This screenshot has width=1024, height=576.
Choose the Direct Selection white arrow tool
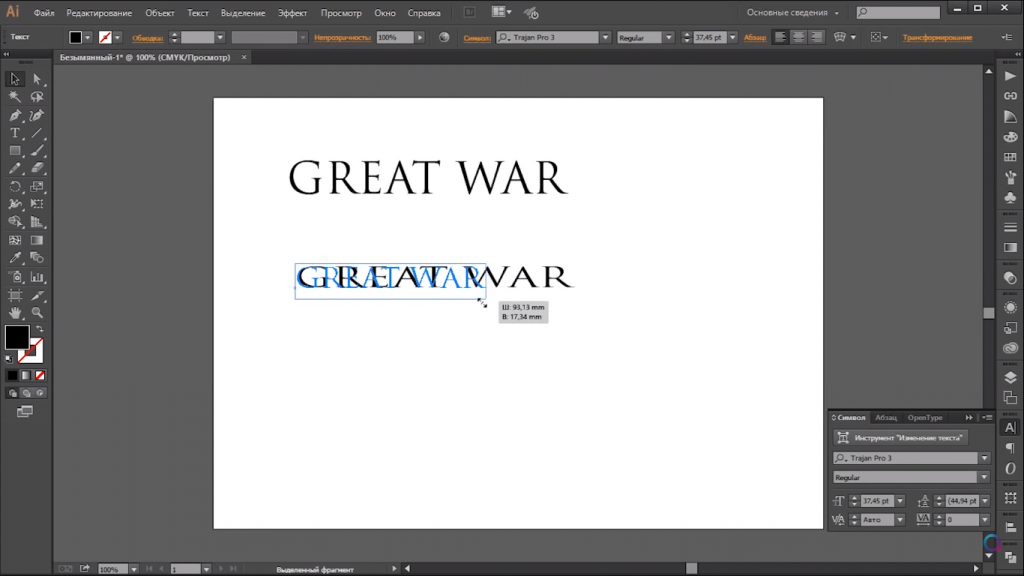37,79
